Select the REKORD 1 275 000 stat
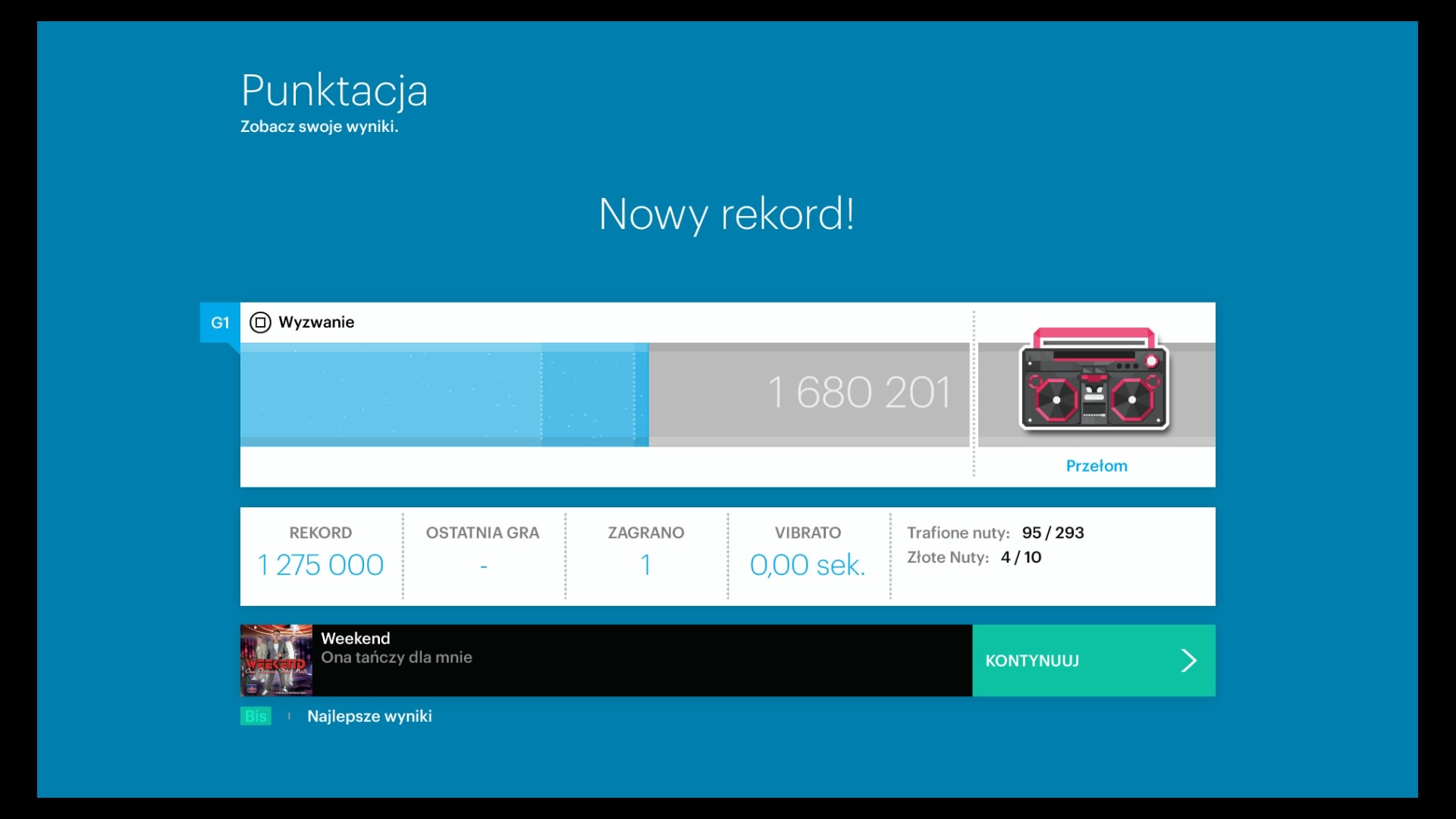This screenshot has height=819, width=1456. tap(321, 556)
